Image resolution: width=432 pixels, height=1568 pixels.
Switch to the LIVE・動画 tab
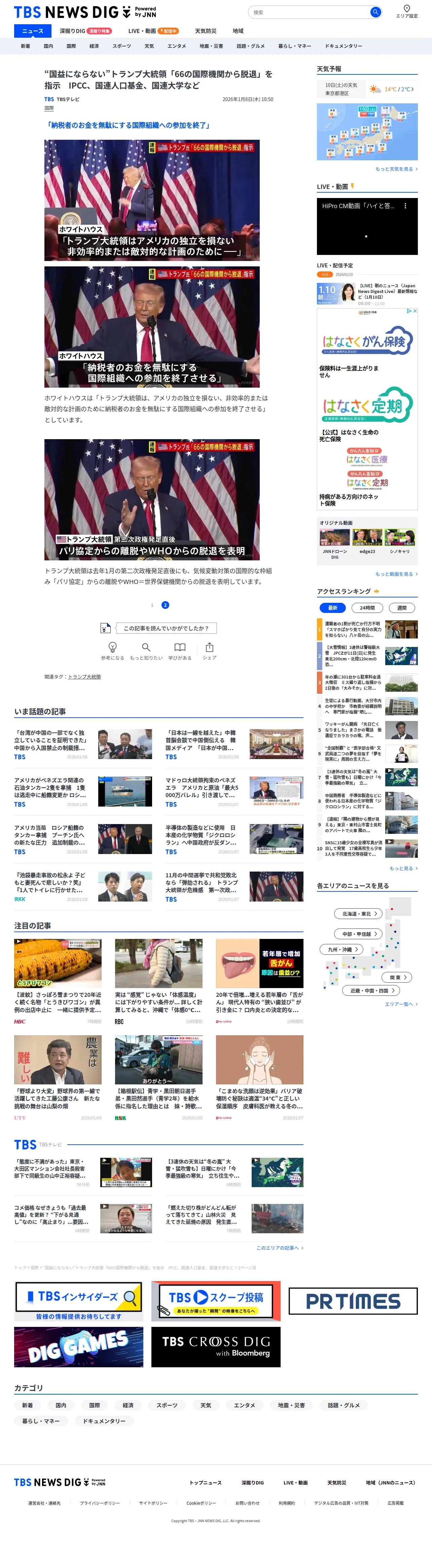153,31
